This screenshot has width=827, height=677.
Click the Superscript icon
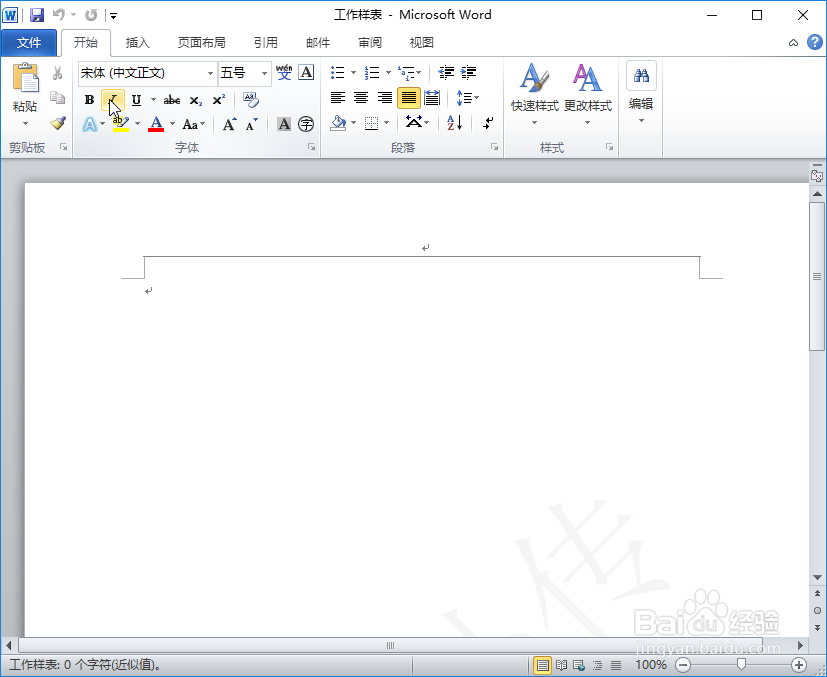click(217, 98)
